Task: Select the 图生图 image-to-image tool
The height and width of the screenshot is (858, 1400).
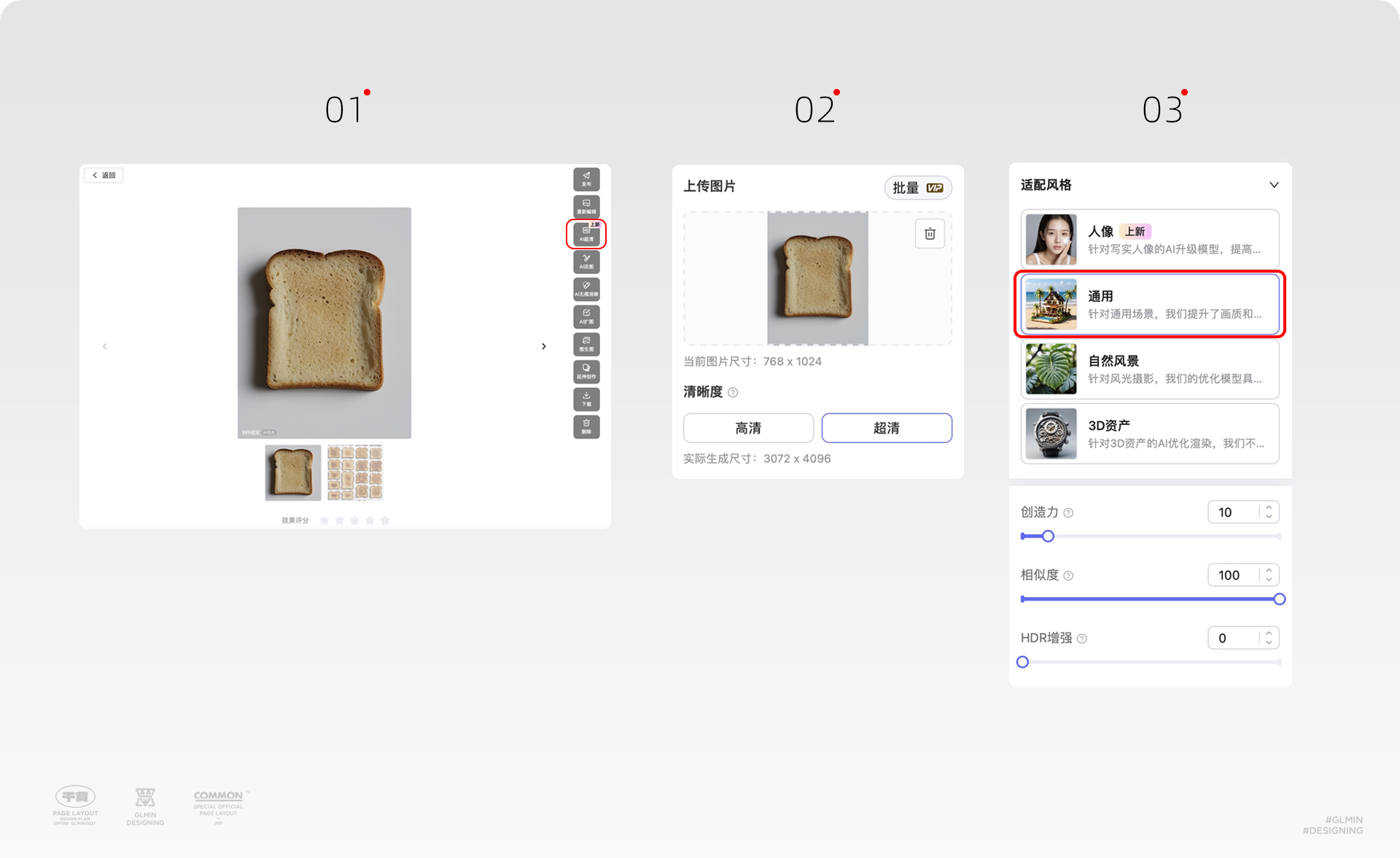Action: (586, 344)
